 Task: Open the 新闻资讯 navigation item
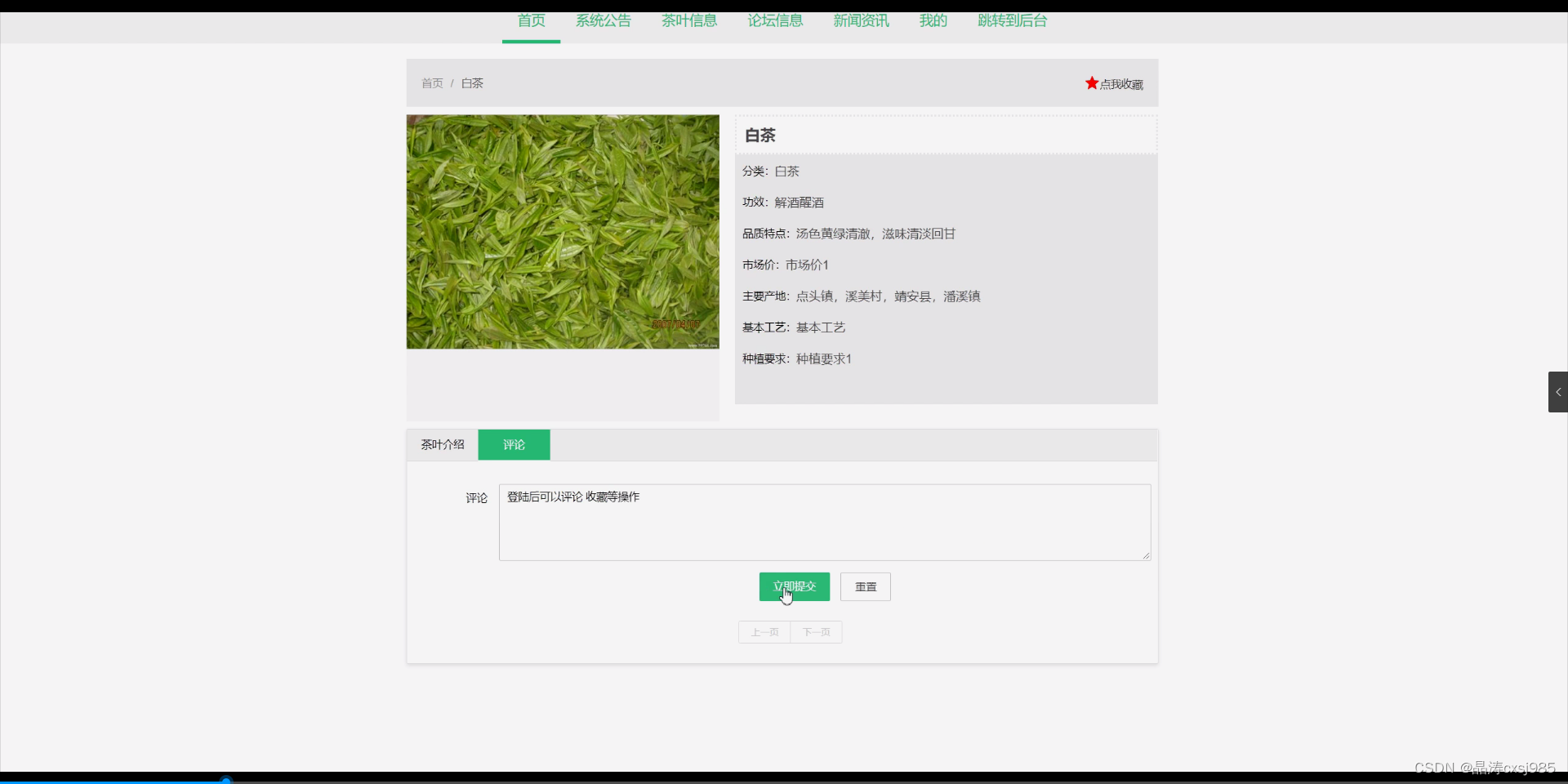[x=862, y=21]
